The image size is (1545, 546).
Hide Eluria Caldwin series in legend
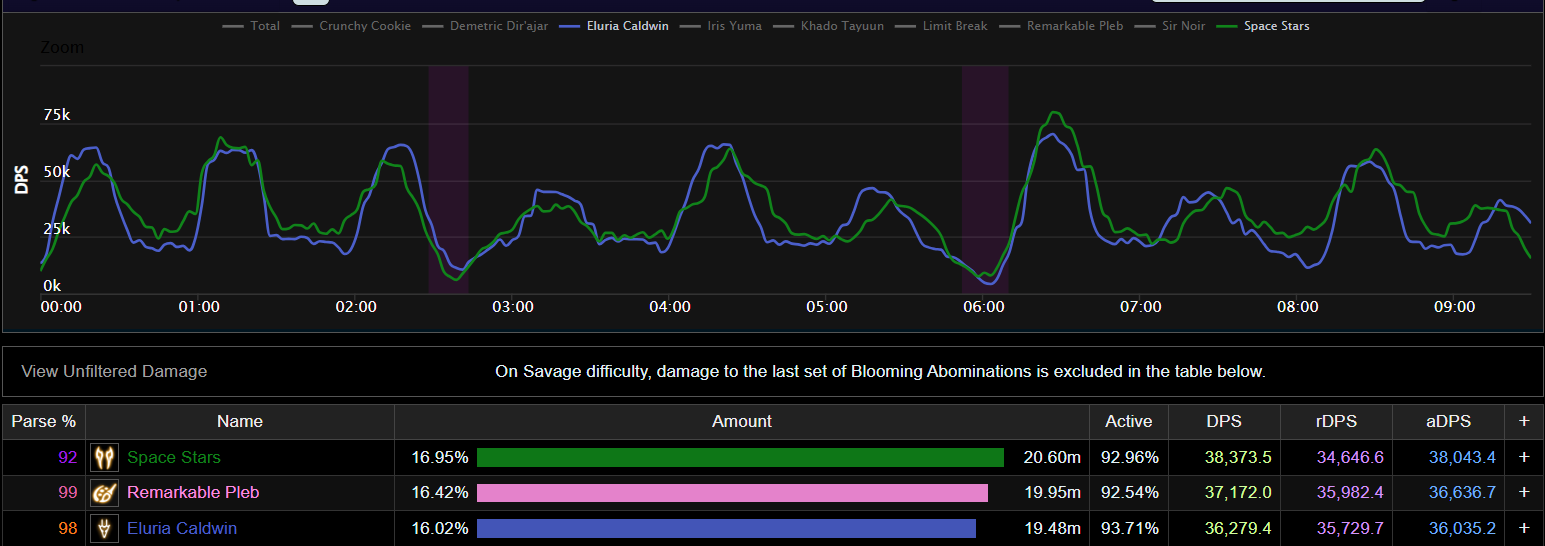[x=615, y=26]
